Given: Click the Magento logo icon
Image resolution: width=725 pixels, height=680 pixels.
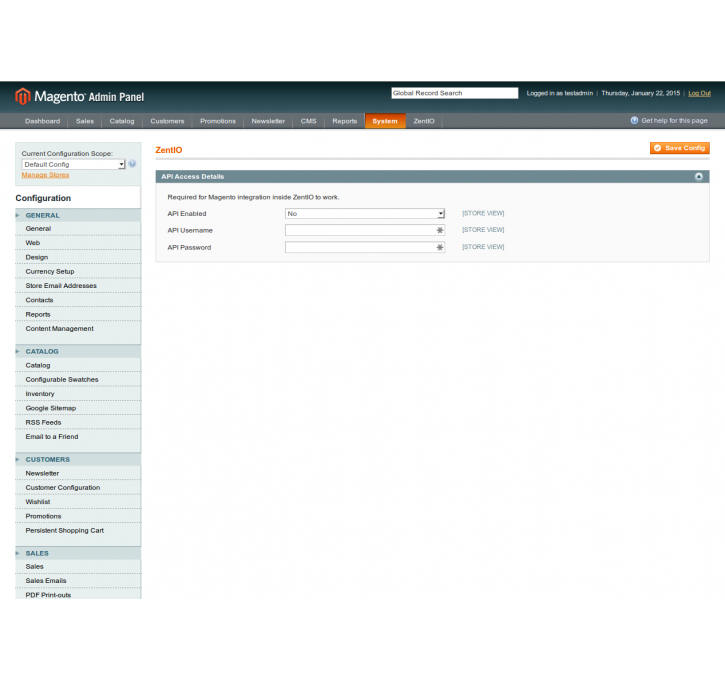Looking at the screenshot, I should (x=22, y=96).
